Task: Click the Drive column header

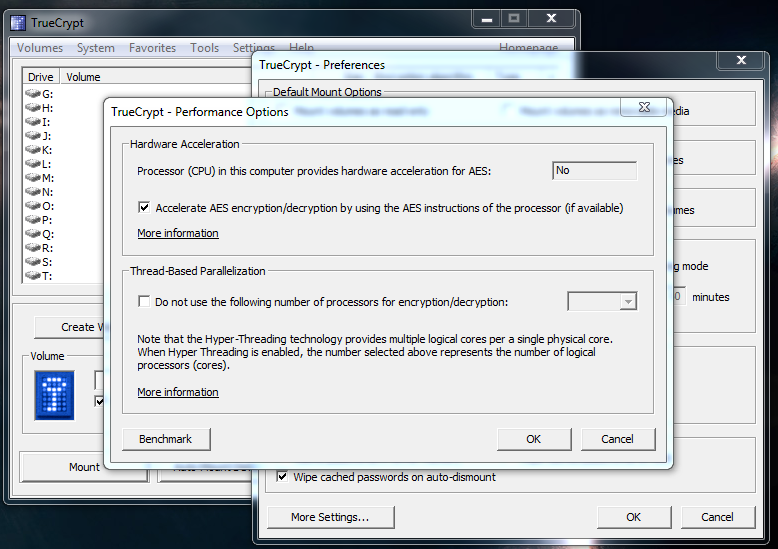Action: (41, 77)
